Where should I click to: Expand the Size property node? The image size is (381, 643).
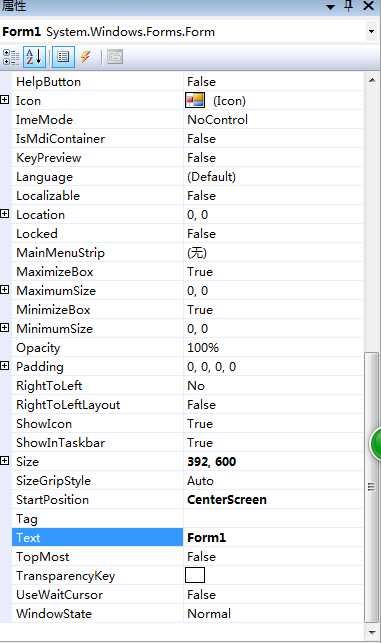point(5,461)
